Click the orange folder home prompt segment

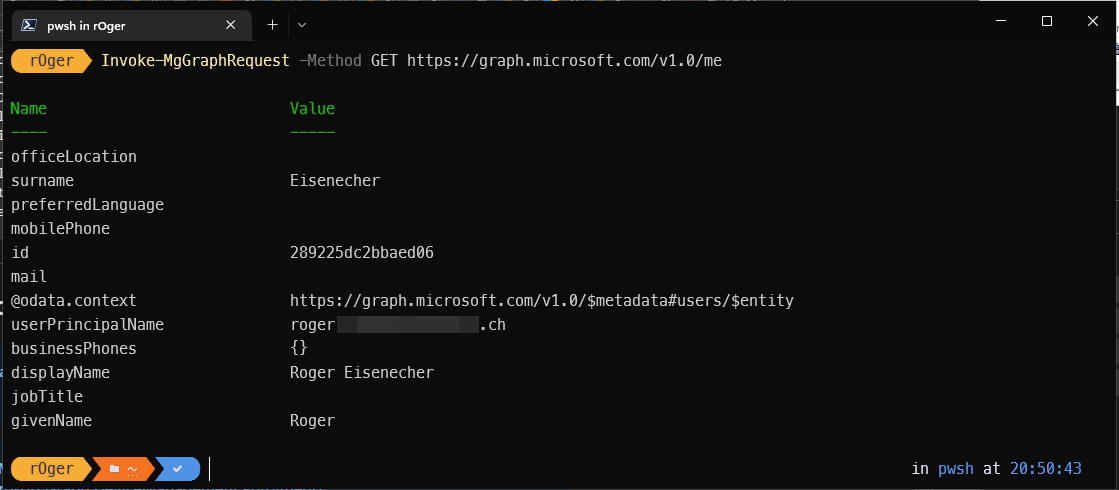coord(122,468)
